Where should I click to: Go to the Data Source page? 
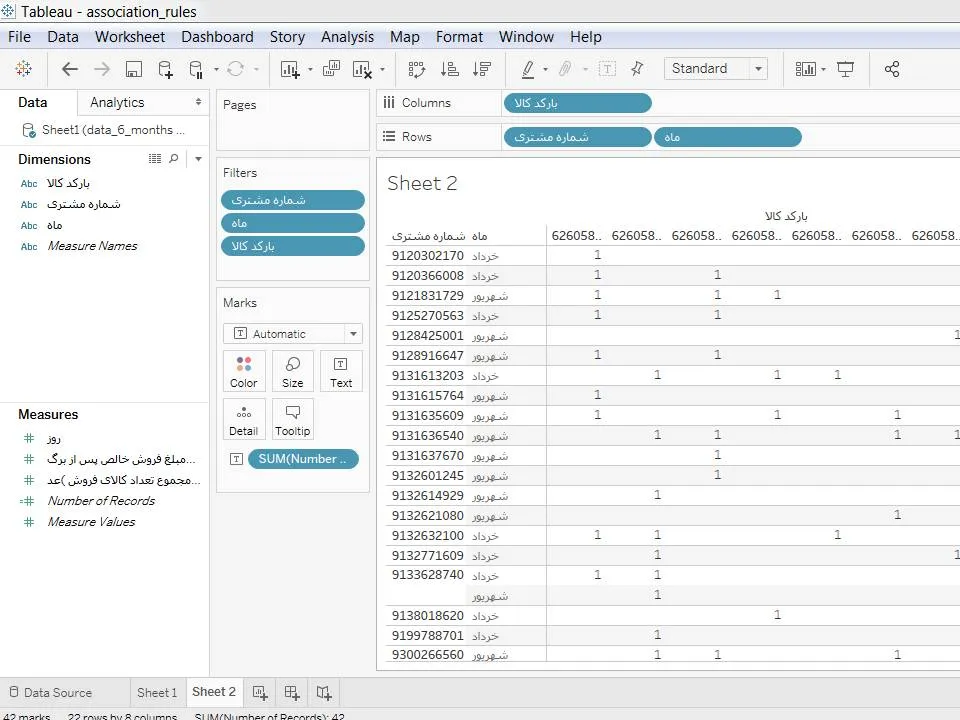50,692
